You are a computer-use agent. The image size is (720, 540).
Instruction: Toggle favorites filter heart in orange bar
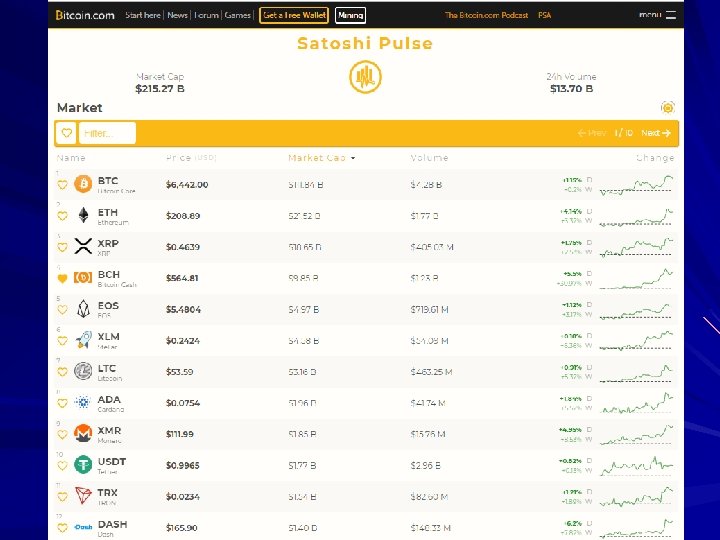(x=67, y=133)
